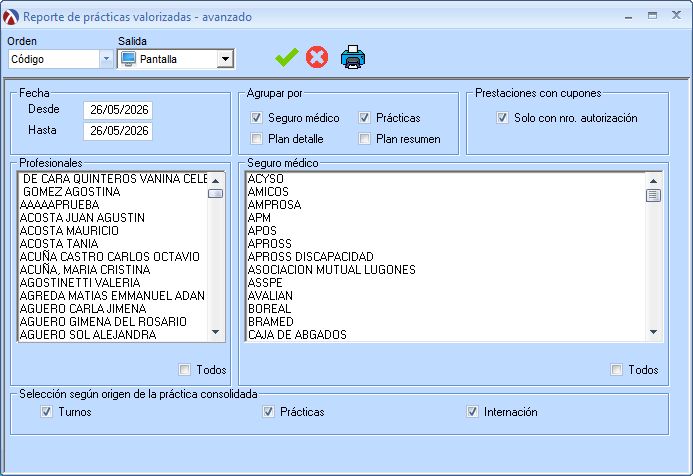Select ACYSO insurance
693x476 pixels.
pyautogui.click(x=446, y=179)
